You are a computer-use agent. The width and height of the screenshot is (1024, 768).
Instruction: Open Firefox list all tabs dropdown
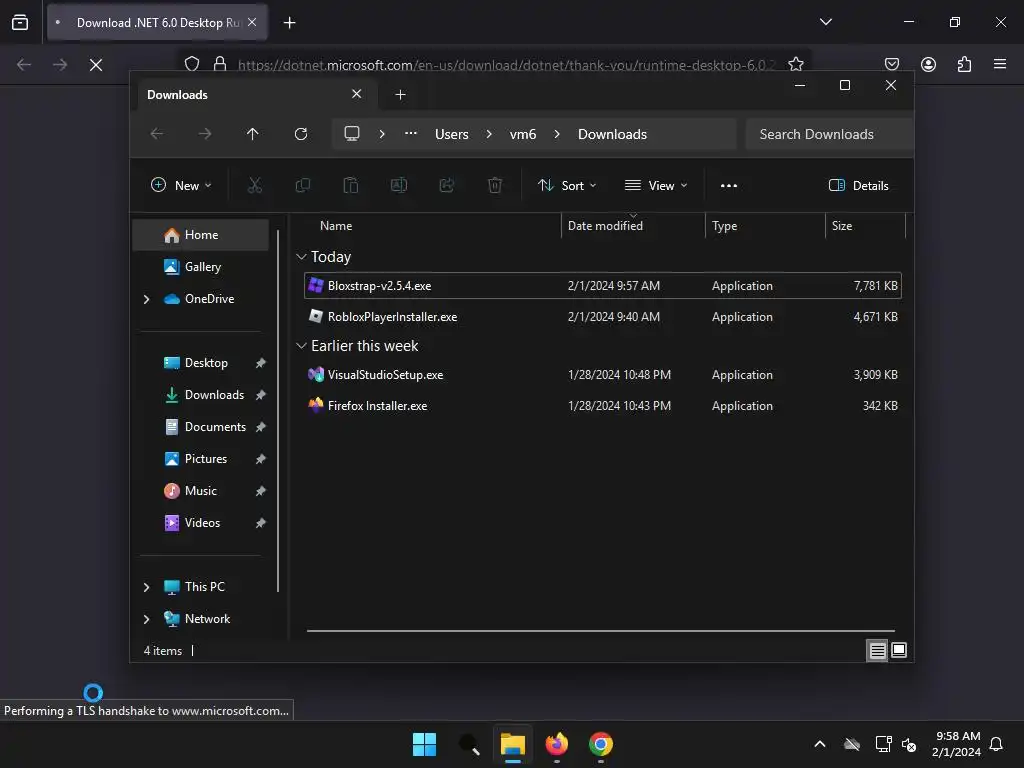[825, 22]
